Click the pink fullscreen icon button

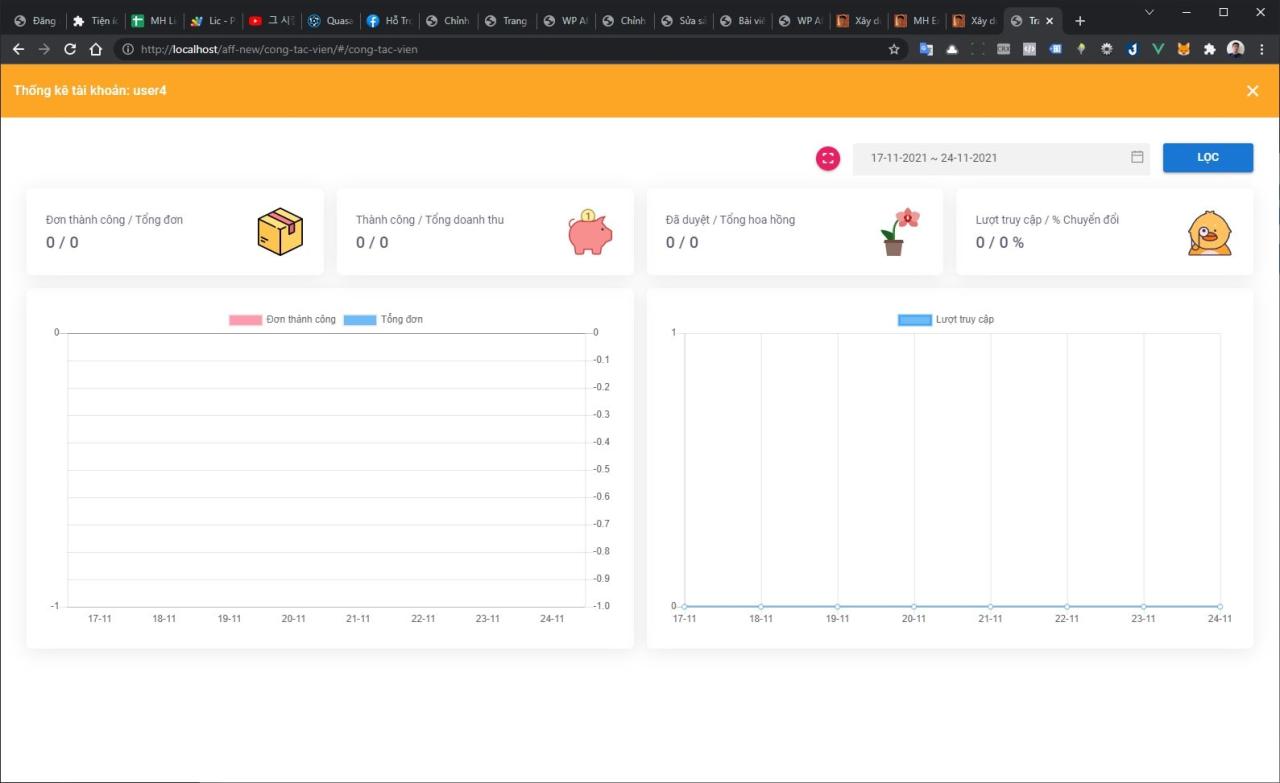coord(828,158)
